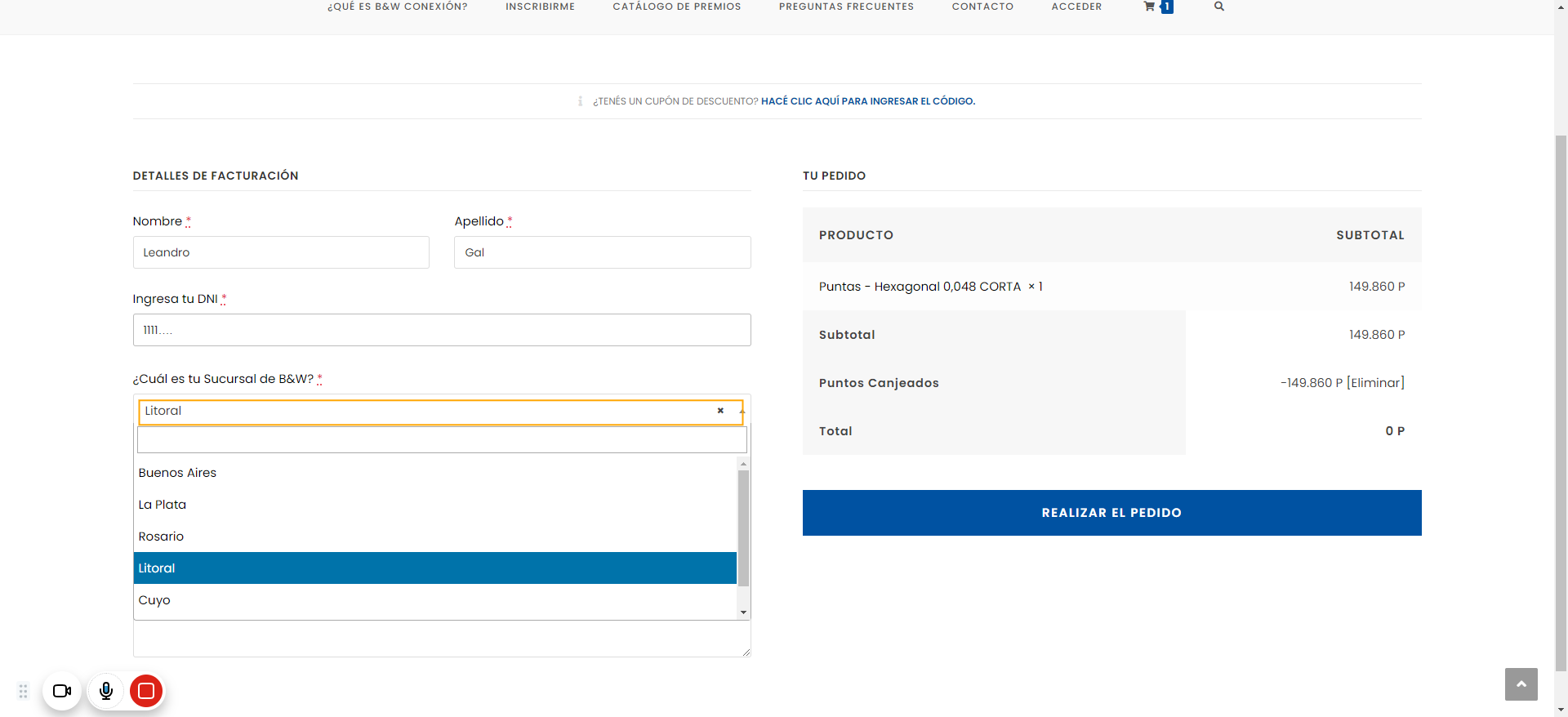Open the shopping cart icon

pos(1150,7)
